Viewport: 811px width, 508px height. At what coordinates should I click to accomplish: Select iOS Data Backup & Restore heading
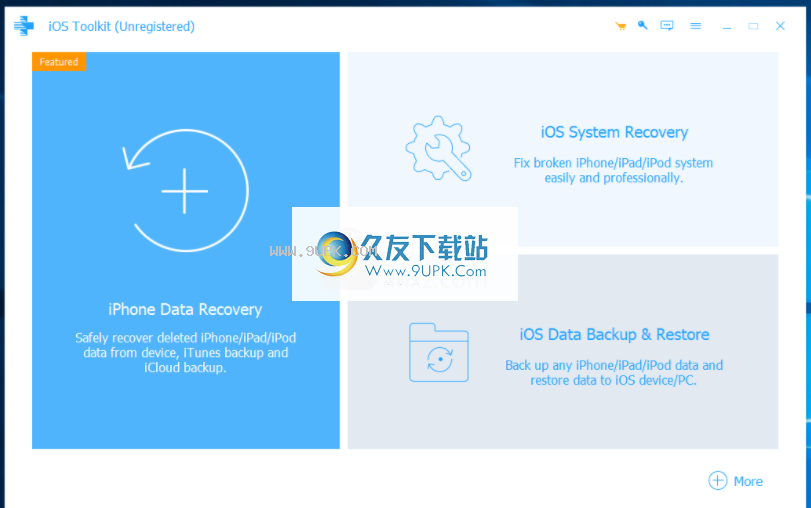(x=614, y=335)
